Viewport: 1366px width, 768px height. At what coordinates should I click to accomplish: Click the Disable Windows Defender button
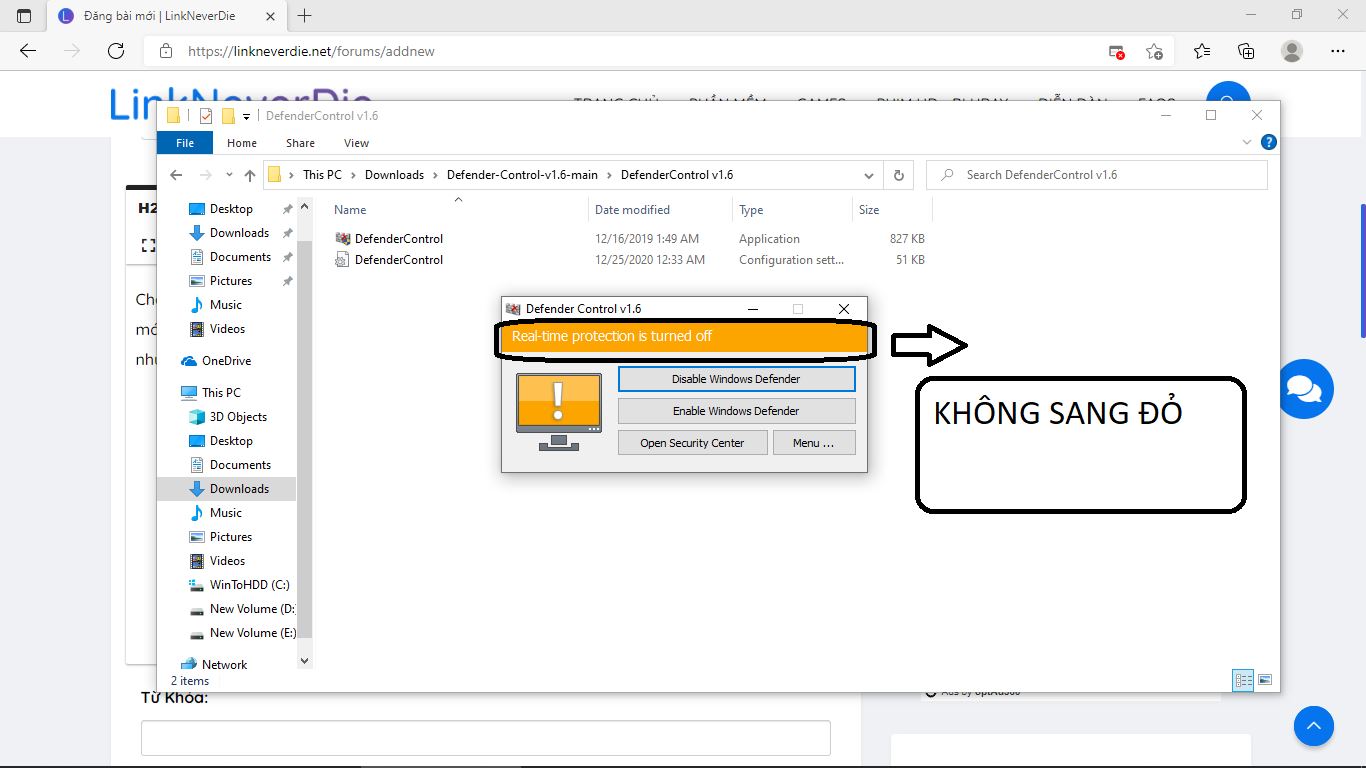736,378
